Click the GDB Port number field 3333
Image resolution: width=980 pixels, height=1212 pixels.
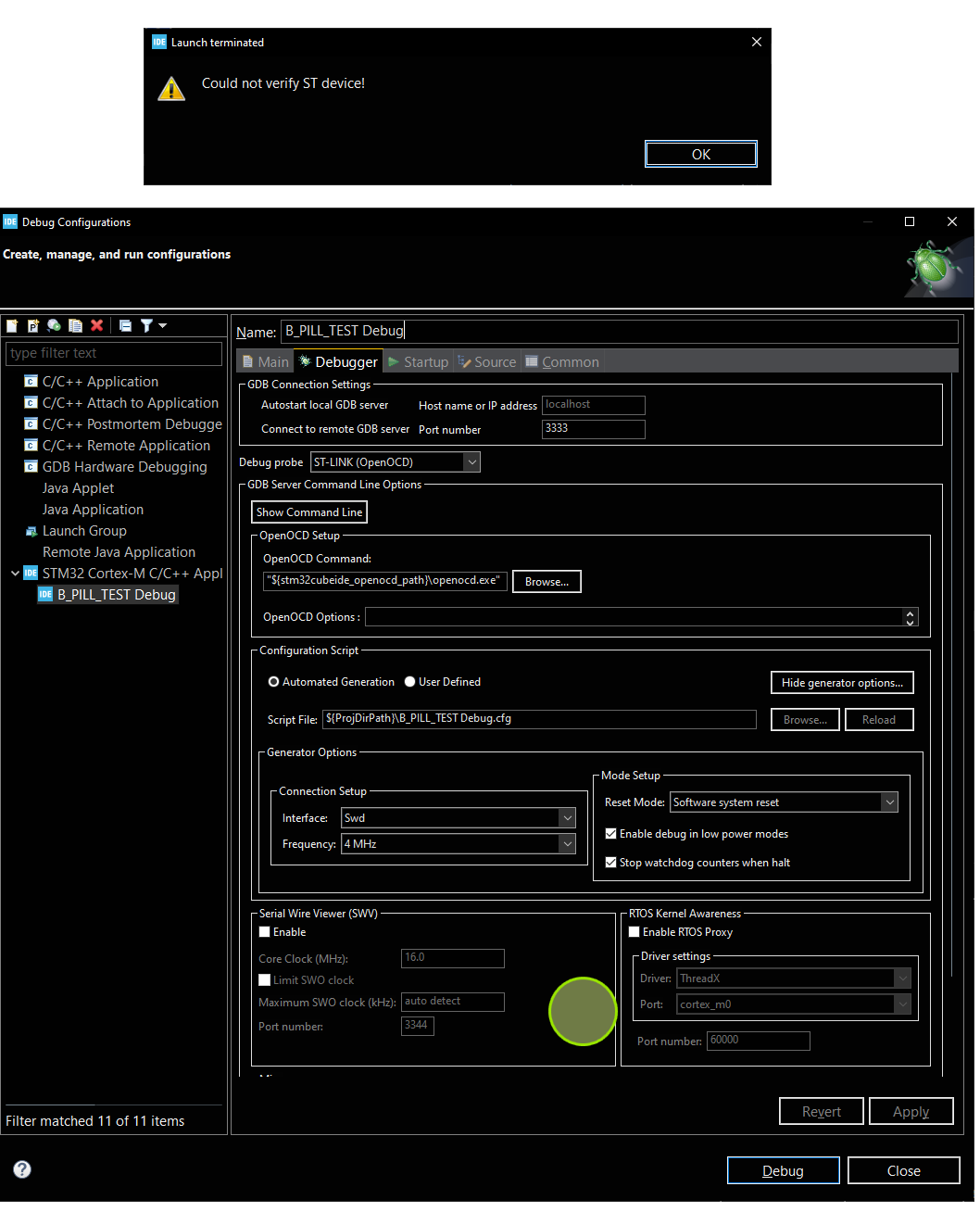coord(593,429)
